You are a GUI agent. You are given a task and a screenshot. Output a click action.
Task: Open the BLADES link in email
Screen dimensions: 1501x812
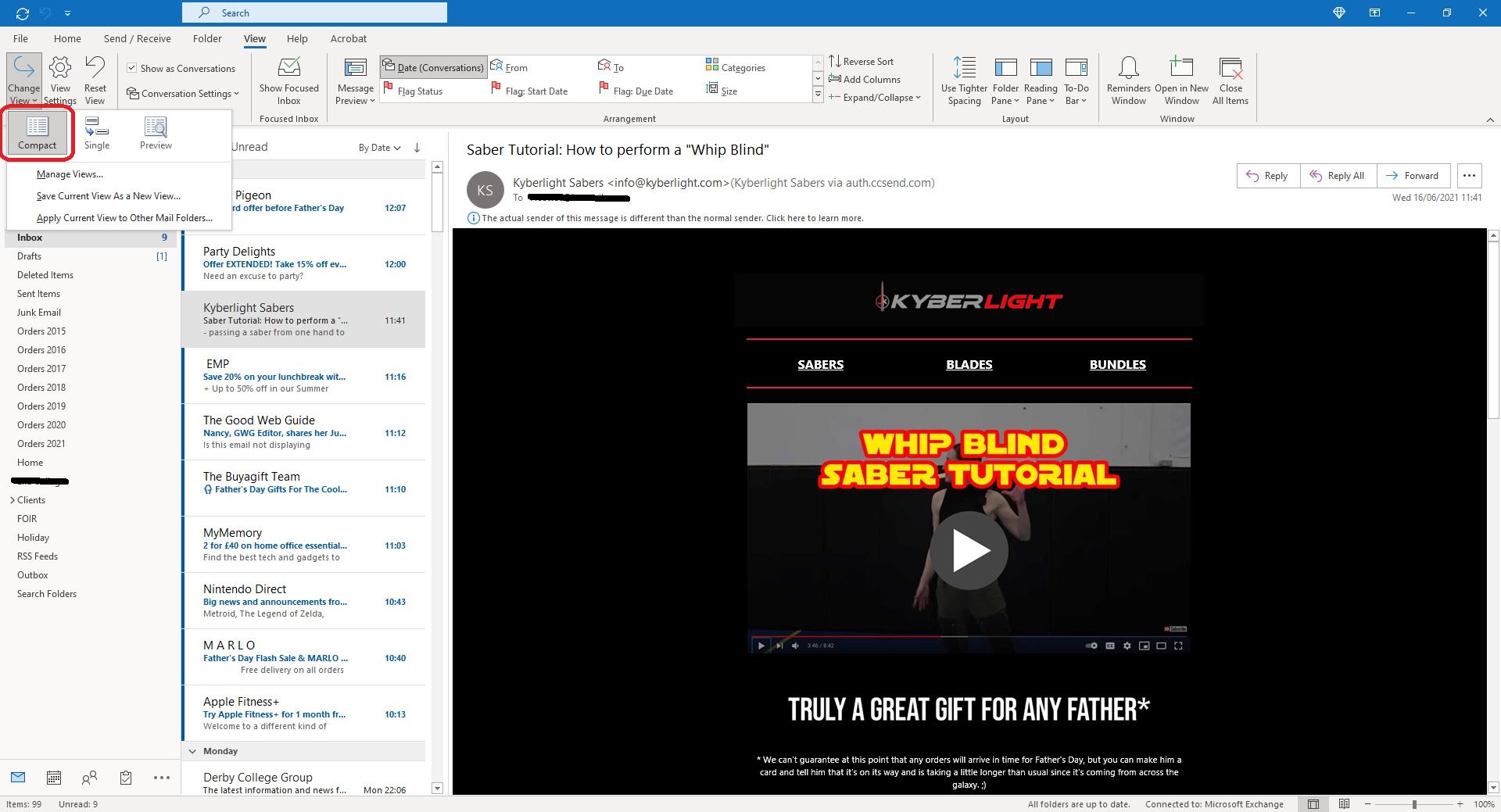pos(969,364)
